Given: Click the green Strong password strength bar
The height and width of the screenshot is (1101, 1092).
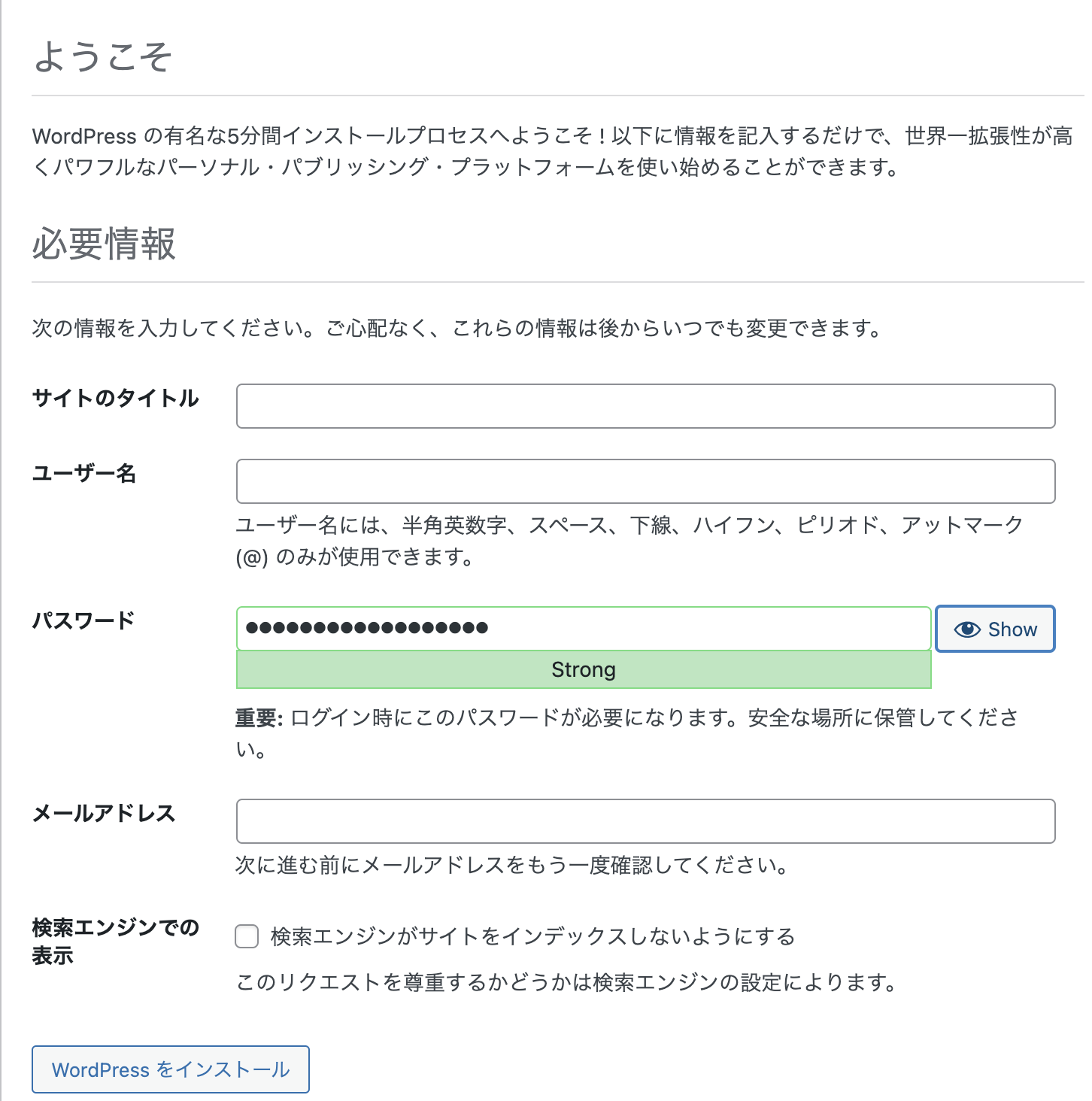Looking at the screenshot, I should click(584, 669).
